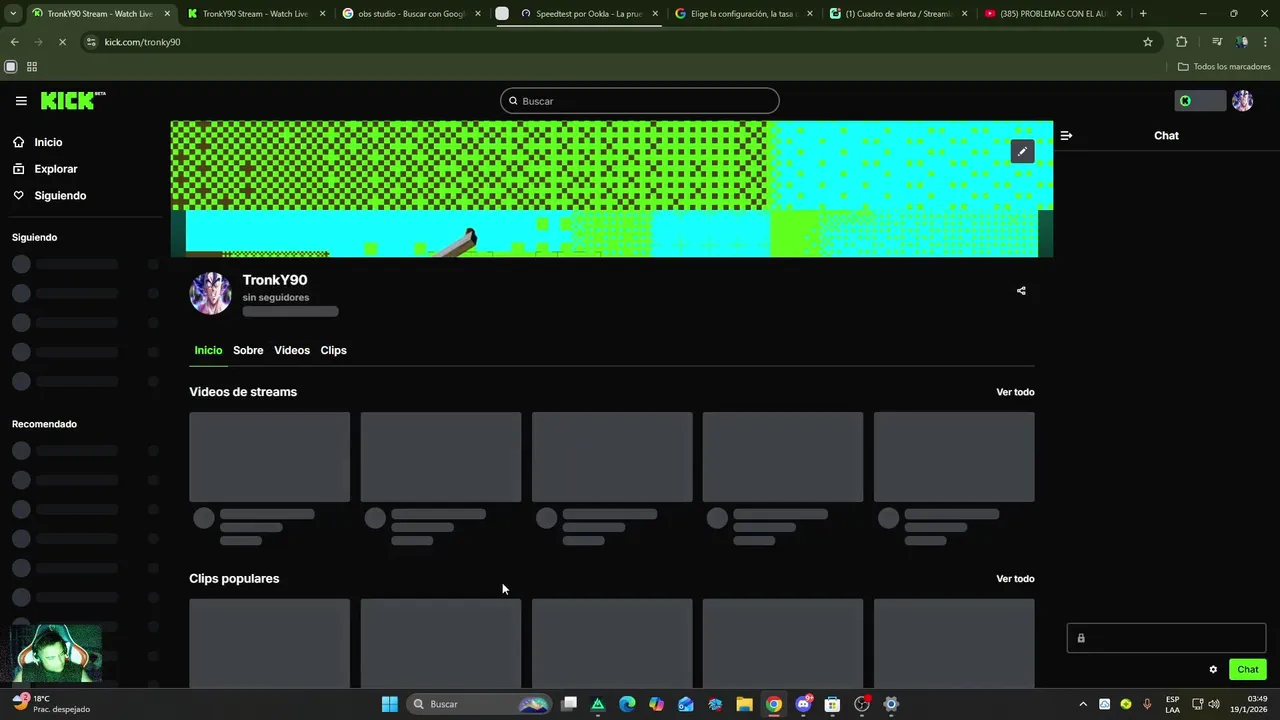Open the Chrome three-dot menu
The image size is (1280, 720).
(x=1266, y=42)
